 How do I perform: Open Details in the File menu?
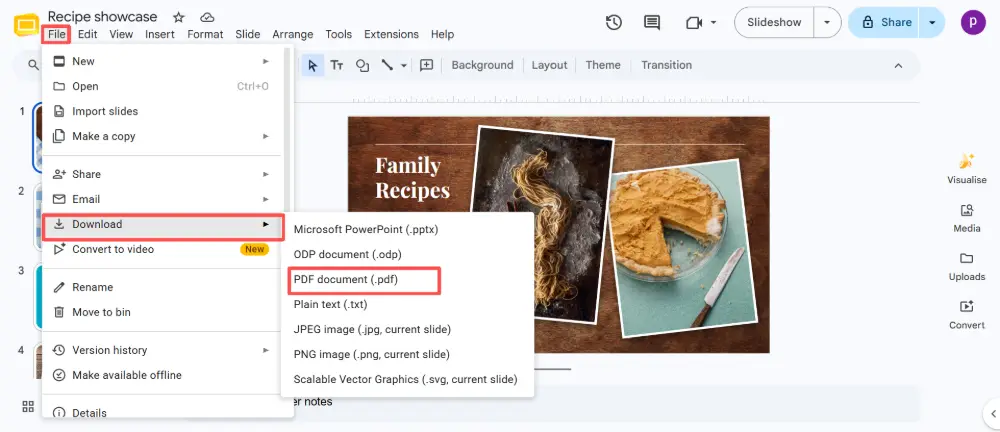163,413
